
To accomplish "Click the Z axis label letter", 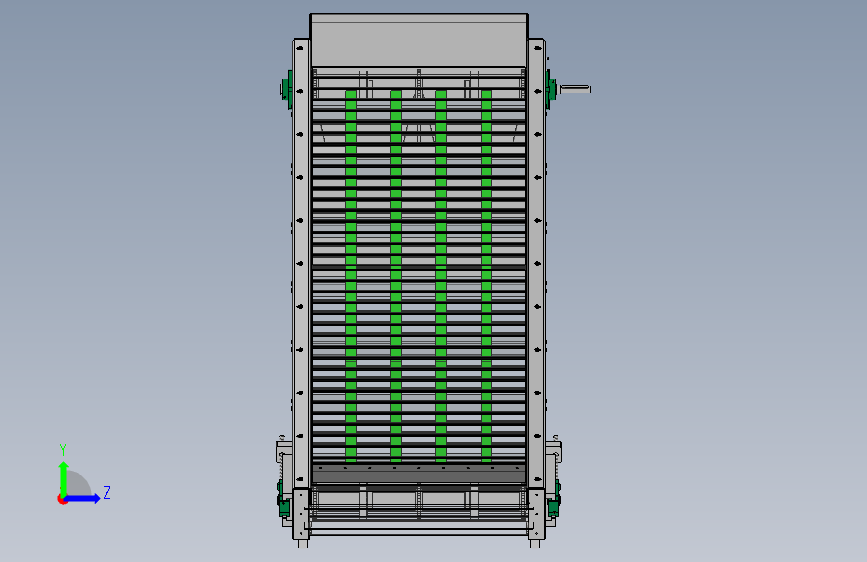I will coord(107,492).
